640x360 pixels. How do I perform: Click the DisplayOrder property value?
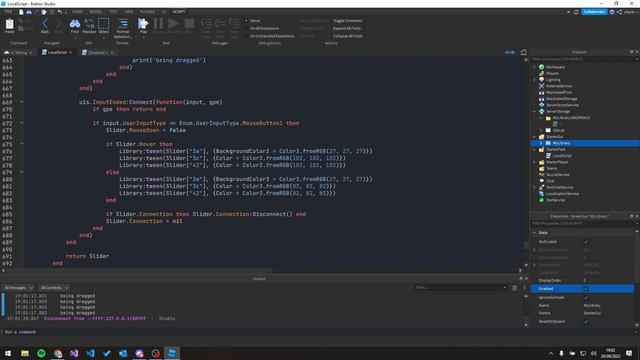coord(607,280)
